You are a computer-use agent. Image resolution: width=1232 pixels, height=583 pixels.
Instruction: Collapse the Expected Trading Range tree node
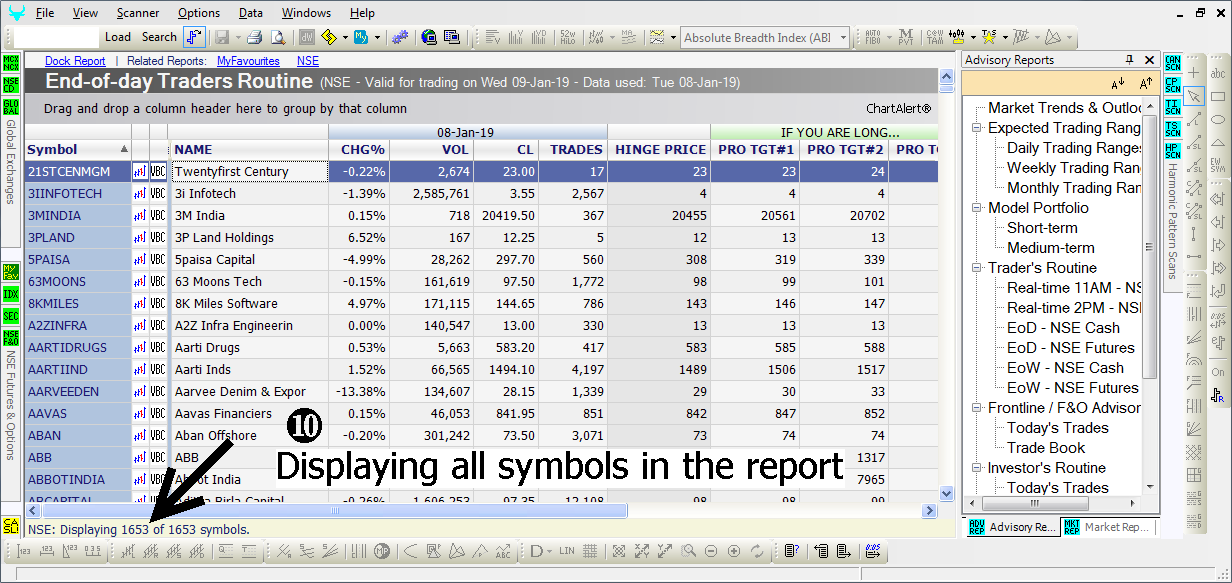976,128
